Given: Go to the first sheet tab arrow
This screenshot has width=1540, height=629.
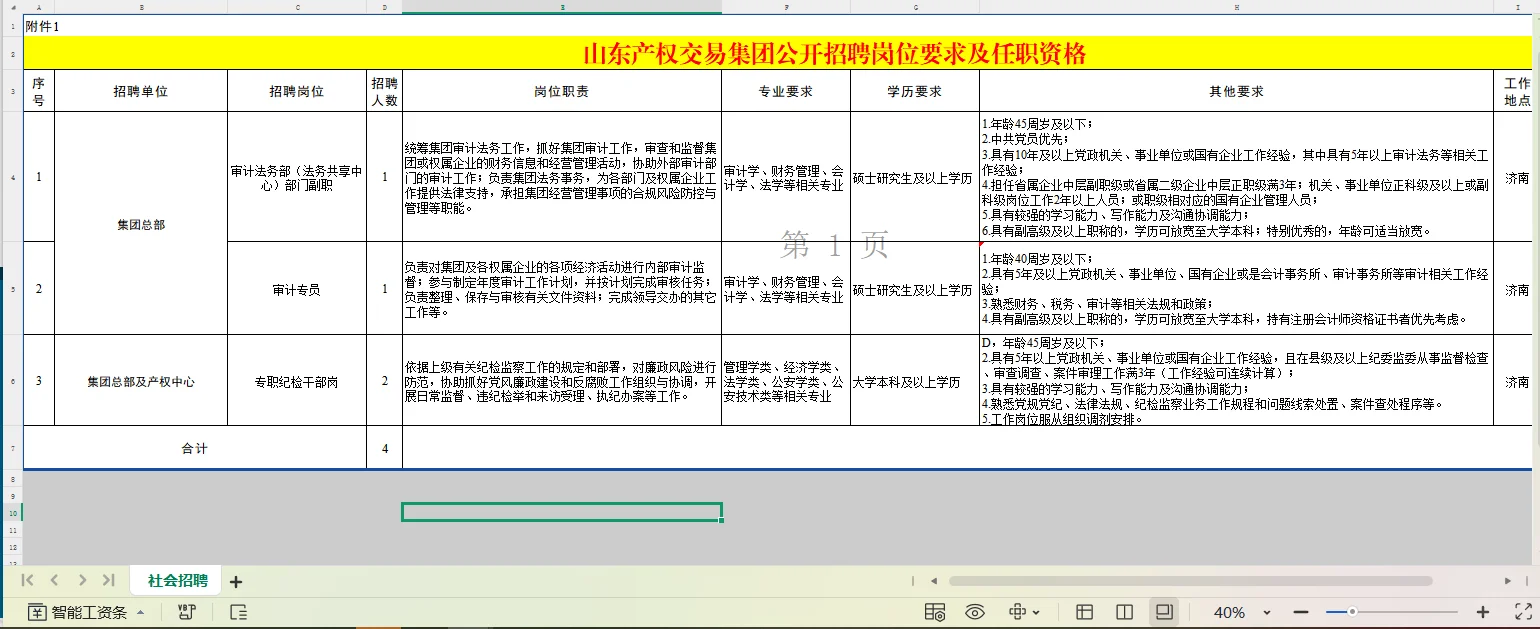Looking at the screenshot, I should [x=28, y=580].
